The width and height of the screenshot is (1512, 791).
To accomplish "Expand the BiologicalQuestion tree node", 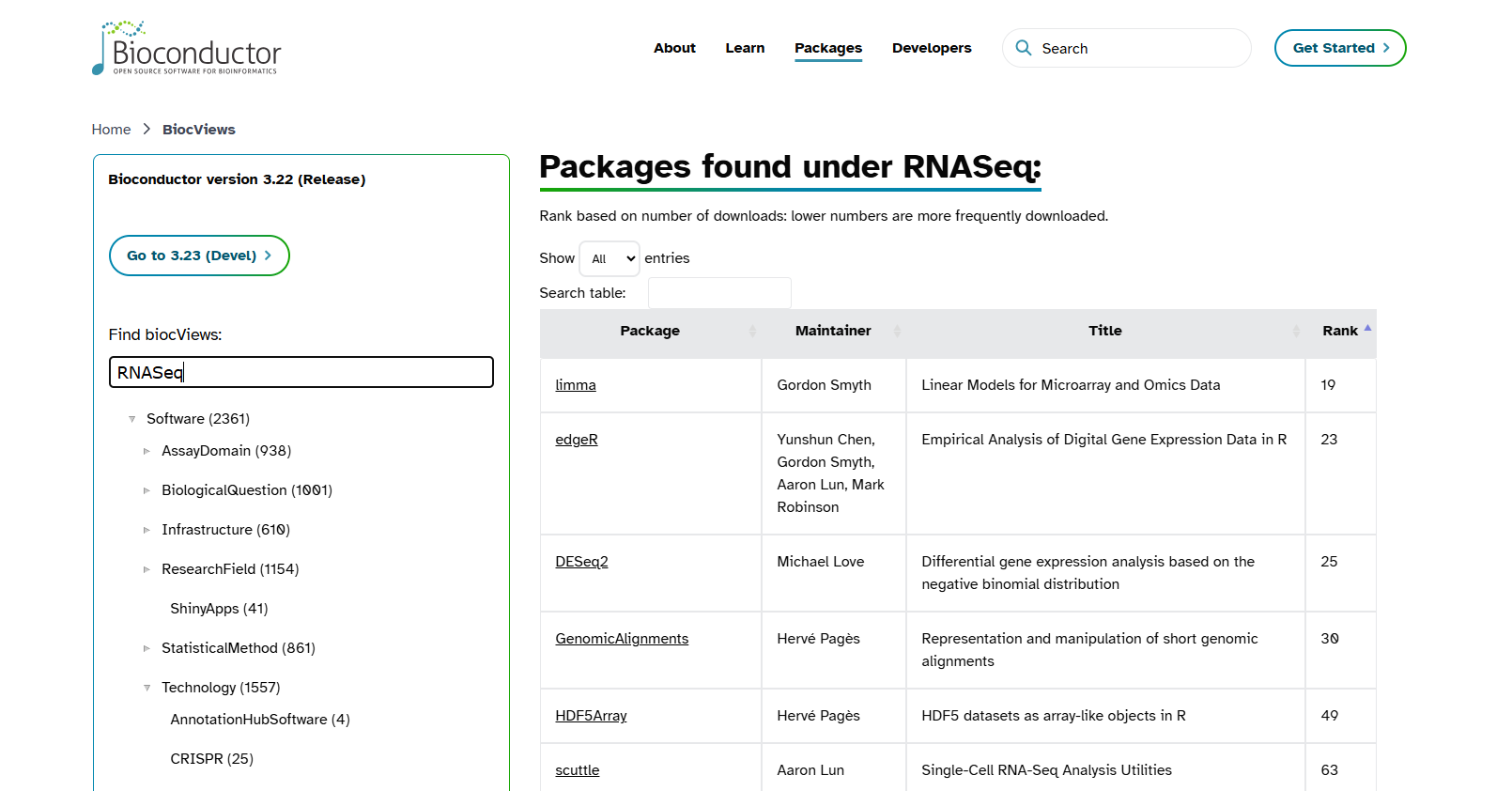I will point(147,490).
